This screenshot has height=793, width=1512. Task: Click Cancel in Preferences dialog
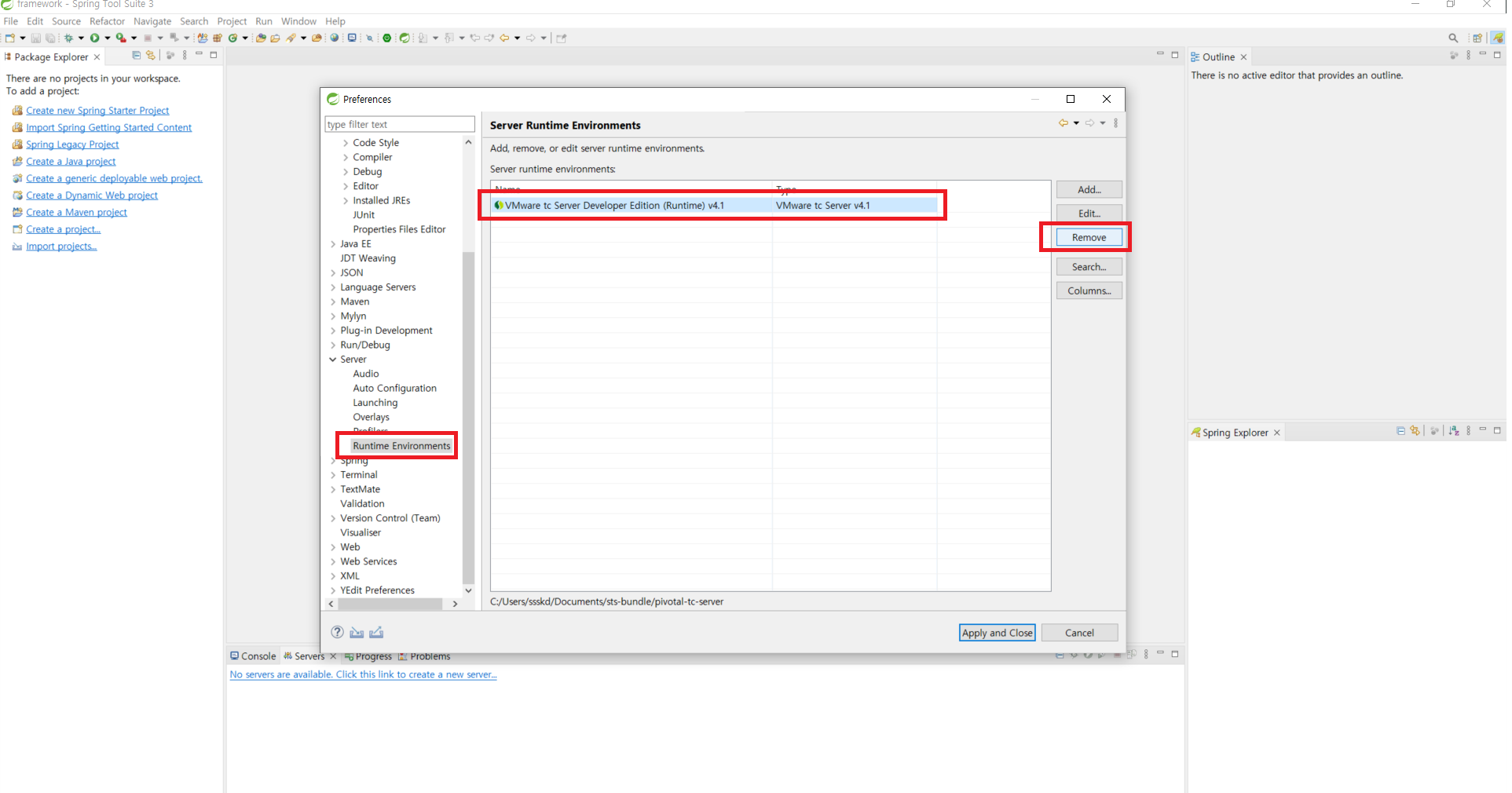pyautogui.click(x=1079, y=633)
